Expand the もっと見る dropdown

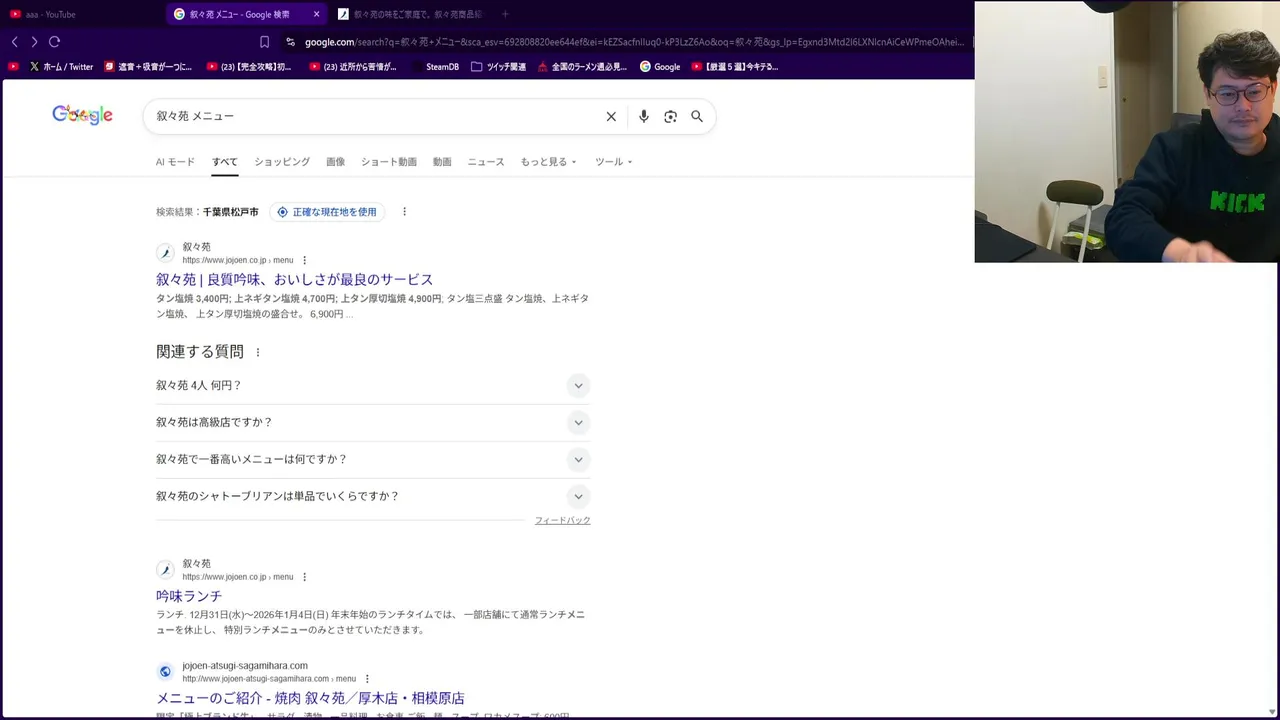pyautogui.click(x=548, y=162)
